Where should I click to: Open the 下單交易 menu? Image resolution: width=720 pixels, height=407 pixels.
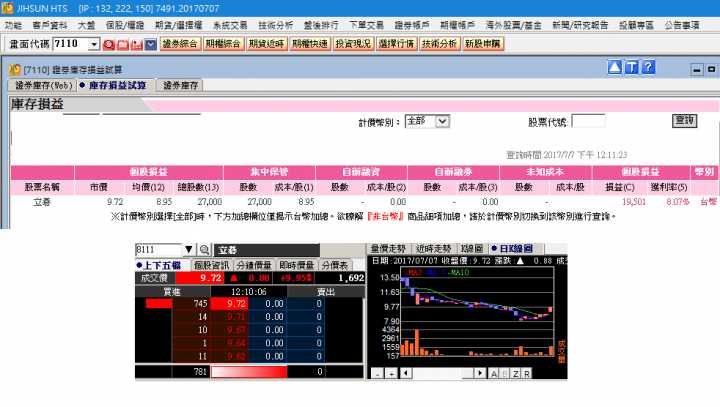point(366,25)
